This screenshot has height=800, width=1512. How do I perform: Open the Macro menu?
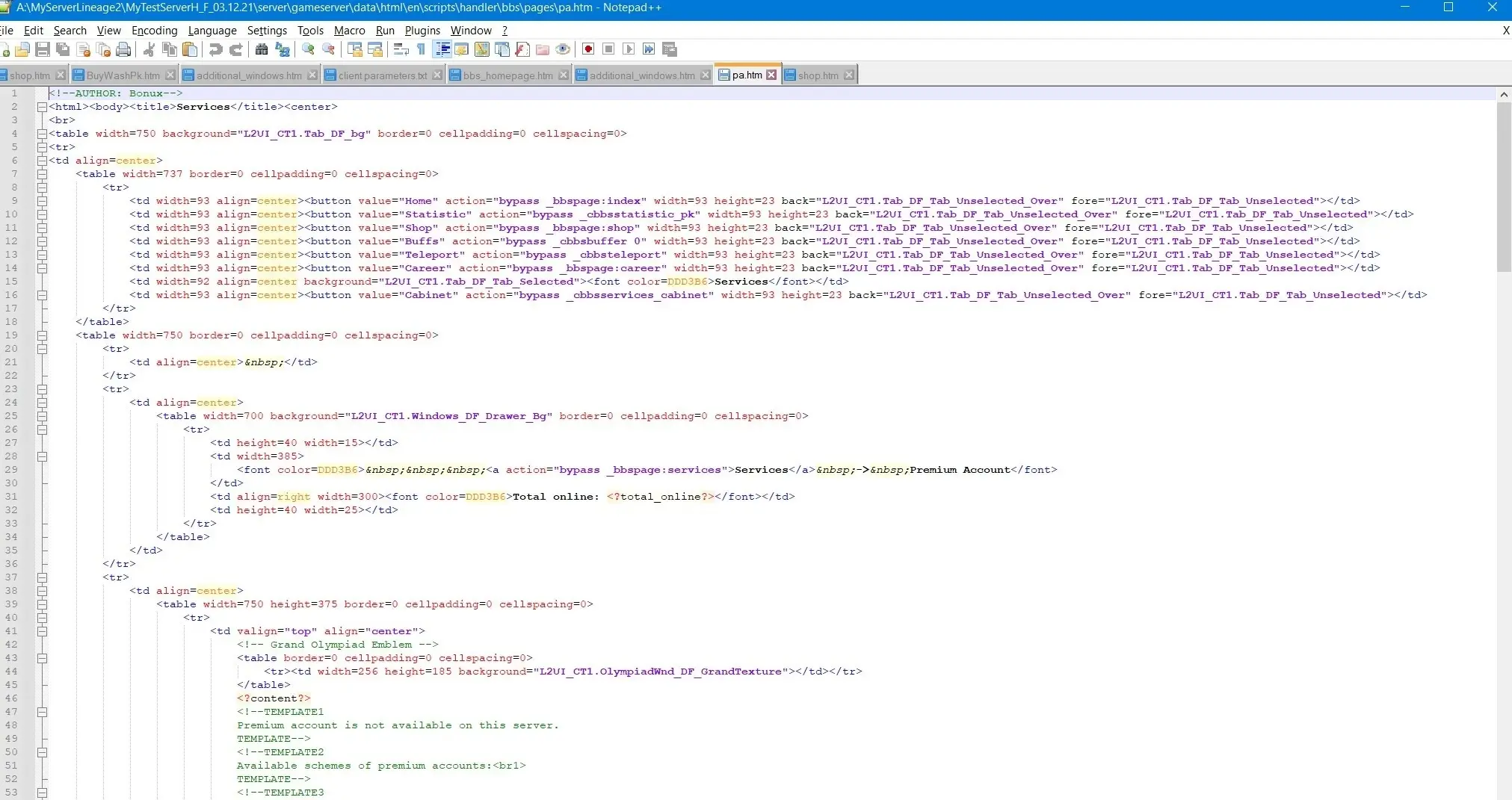pos(349,31)
